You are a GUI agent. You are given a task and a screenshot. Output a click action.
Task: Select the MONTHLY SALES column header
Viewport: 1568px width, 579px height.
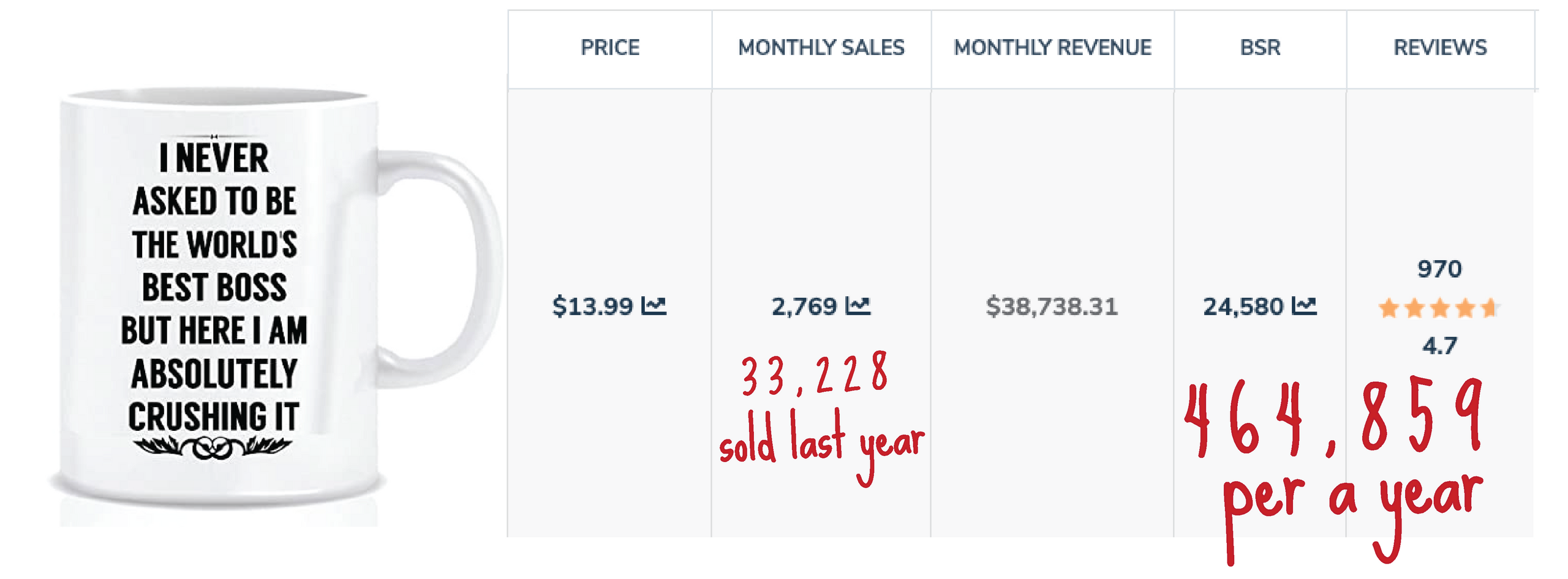[821, 47]
